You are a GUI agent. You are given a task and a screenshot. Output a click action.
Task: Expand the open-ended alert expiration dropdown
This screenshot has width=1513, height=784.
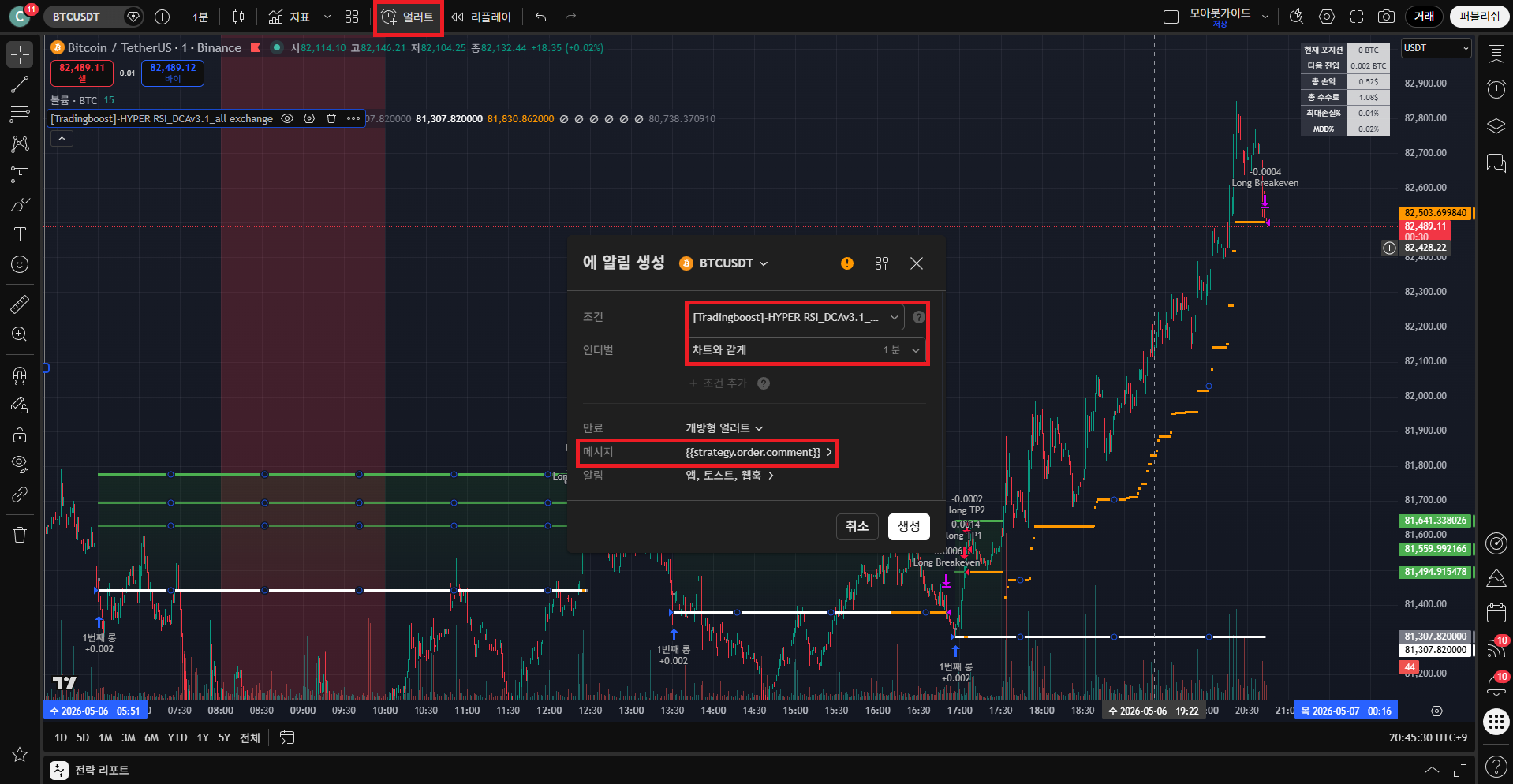724,427
